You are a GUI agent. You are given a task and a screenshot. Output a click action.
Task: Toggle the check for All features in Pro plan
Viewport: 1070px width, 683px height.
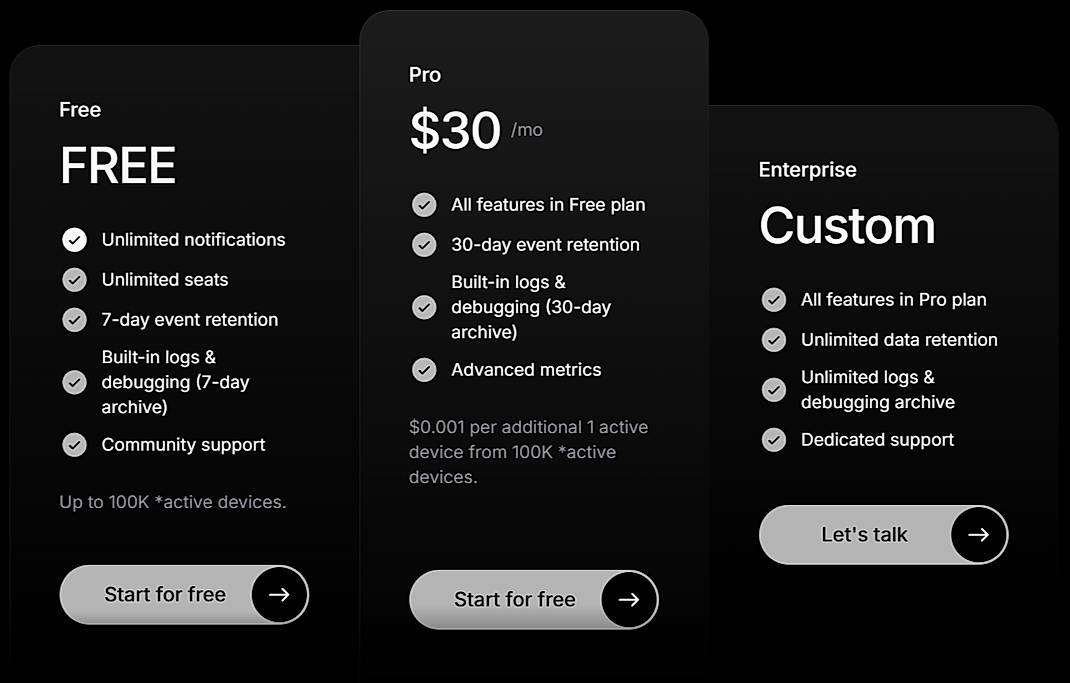tap(774, 299)
